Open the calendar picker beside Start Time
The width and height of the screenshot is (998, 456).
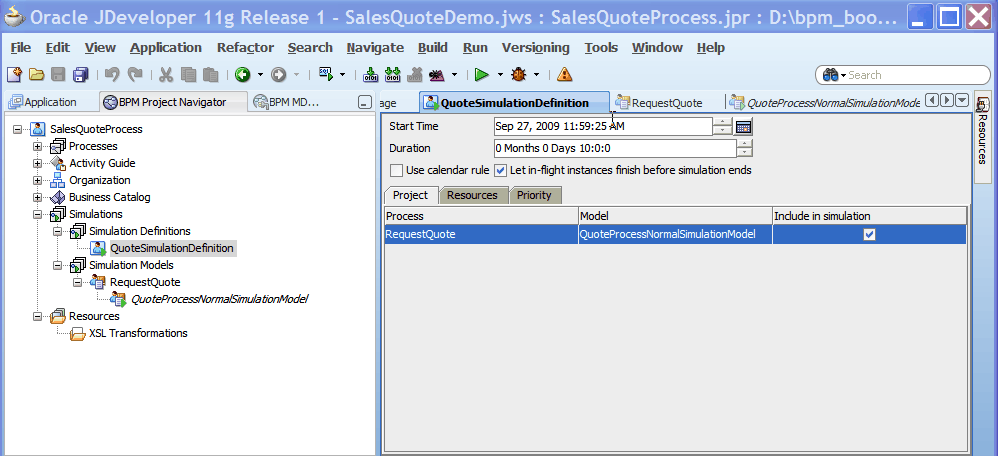click(x=743, y=127)
